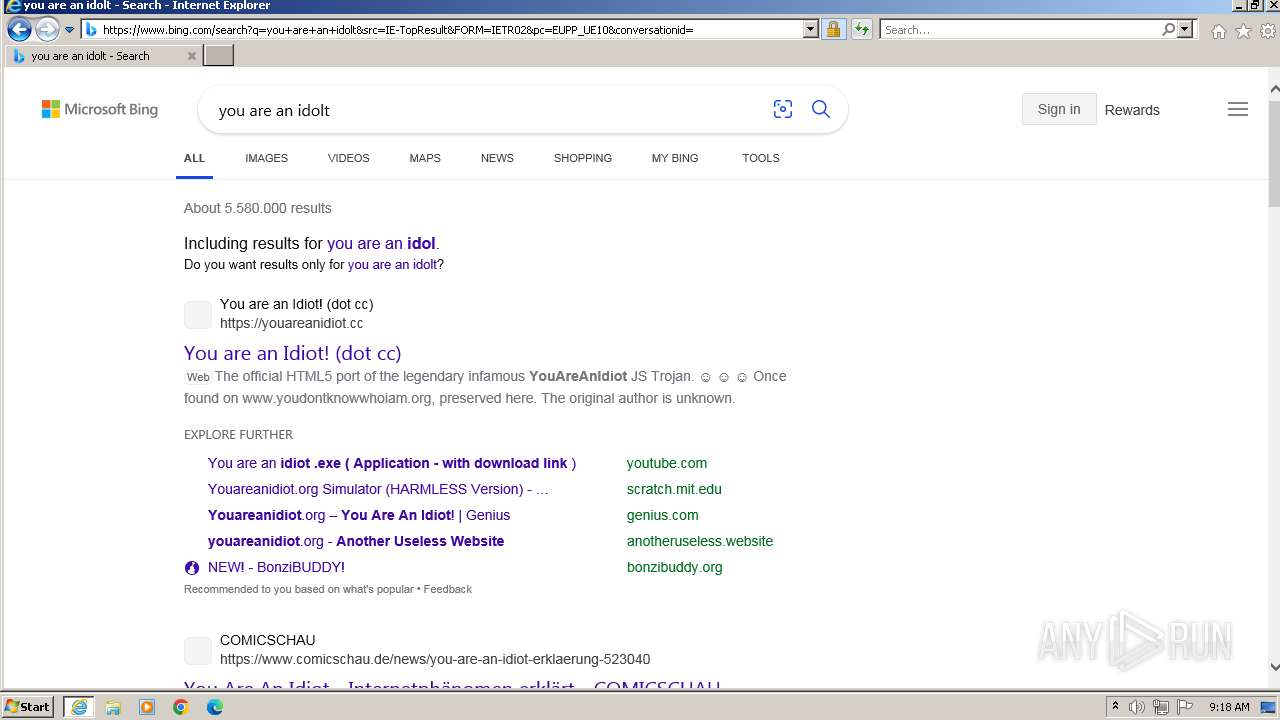Open the comicschau.de result URL

pos(435,659)
